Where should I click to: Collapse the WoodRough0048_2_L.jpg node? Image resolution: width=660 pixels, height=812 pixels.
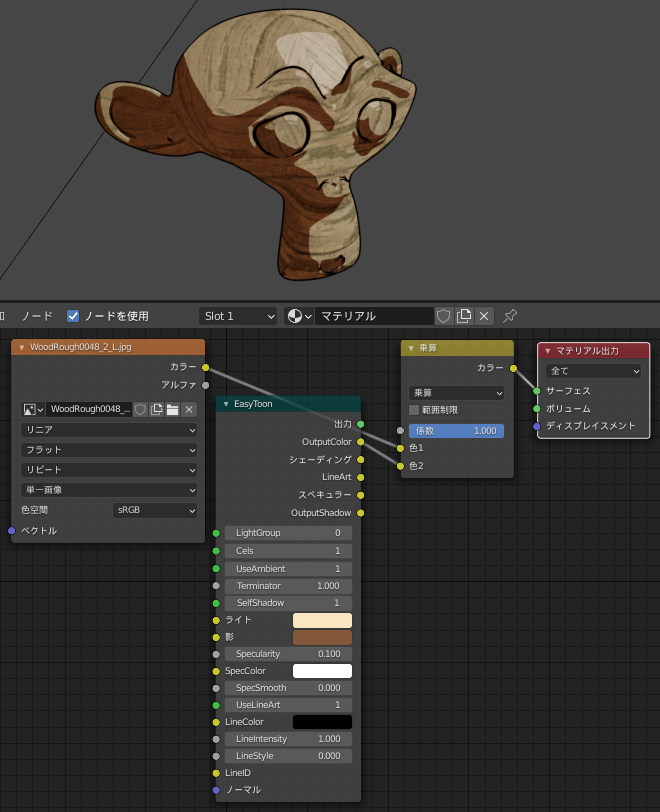click(22, 347)
